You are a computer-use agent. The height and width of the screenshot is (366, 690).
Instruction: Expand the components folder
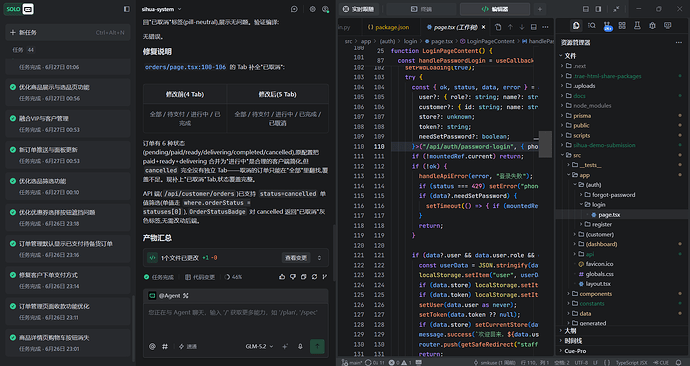[569, 294]
